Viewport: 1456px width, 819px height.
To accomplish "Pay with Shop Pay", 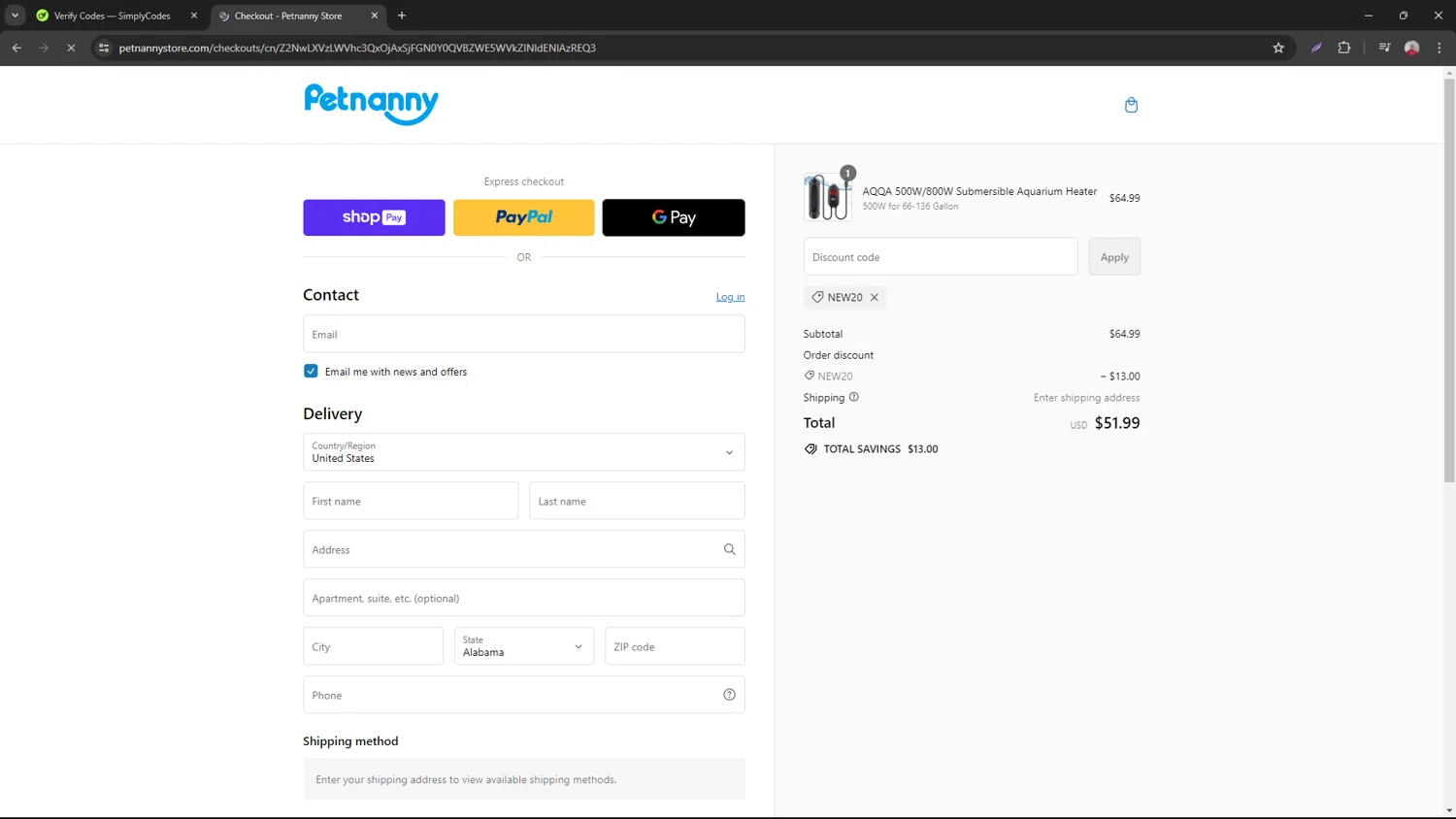I will (x=374, y=217).
